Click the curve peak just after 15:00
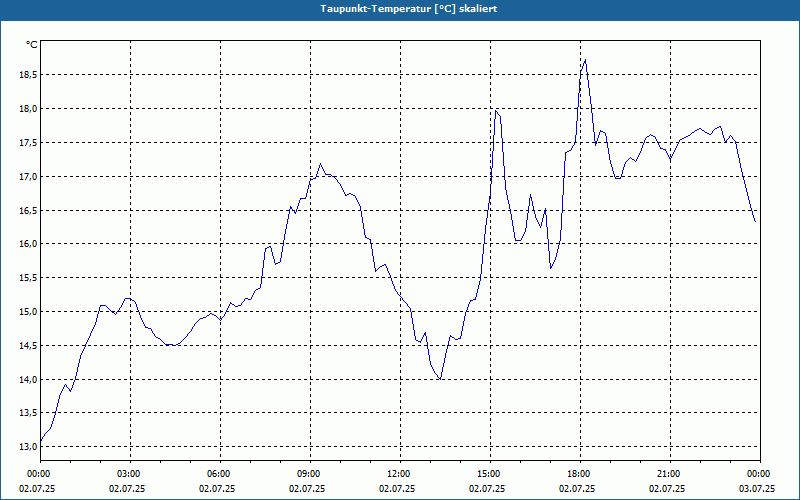The height and width of the screenshot is (500, 800). pos(495,110)
